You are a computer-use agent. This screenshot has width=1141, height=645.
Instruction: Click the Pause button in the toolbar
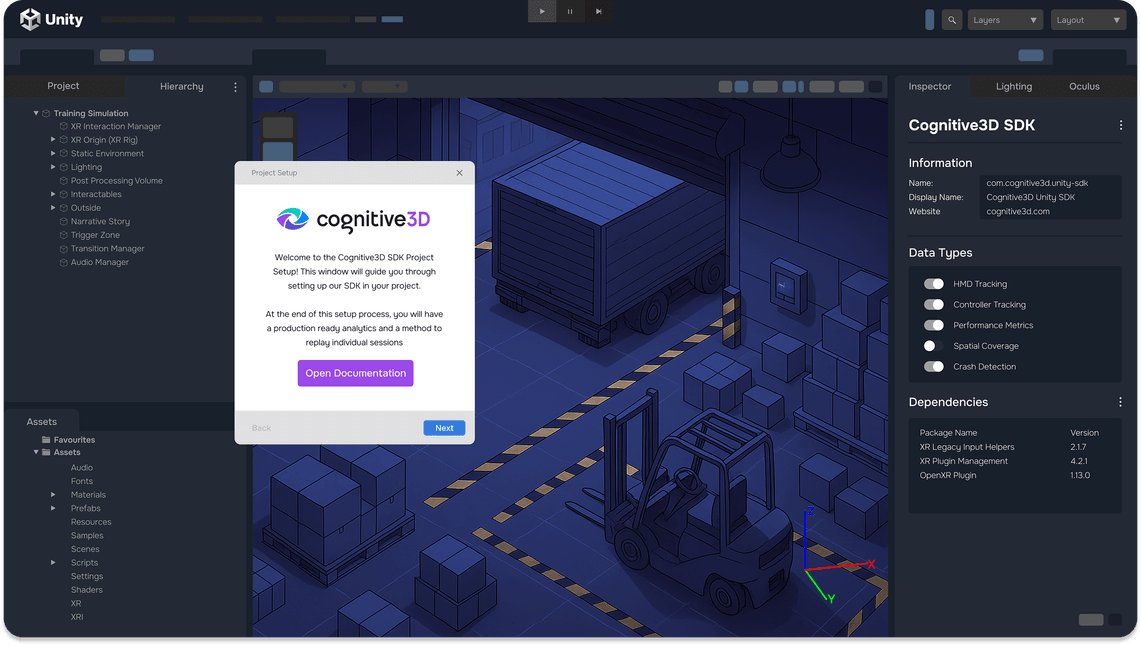[570, 12]
